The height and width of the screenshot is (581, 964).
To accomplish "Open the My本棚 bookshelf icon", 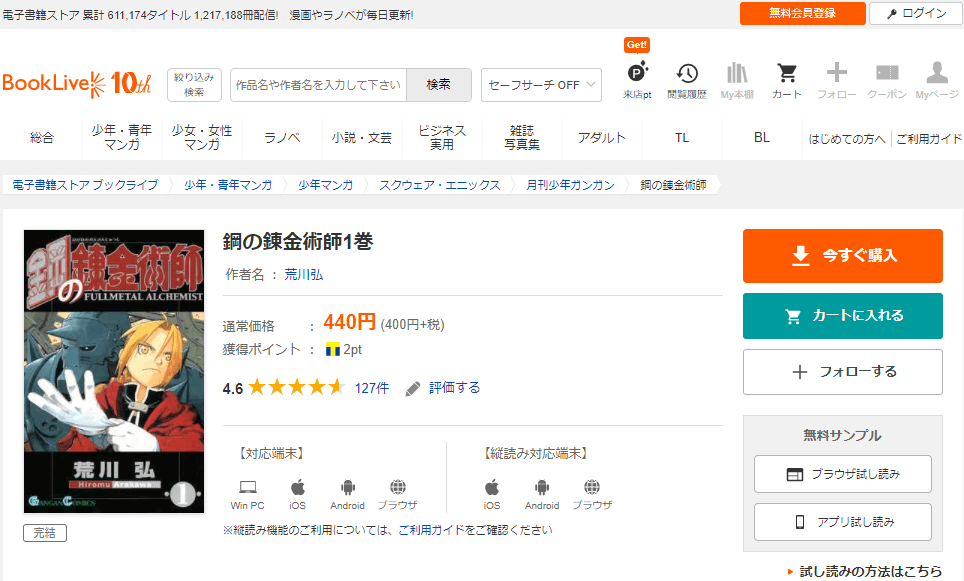I will tap(737, 74).
